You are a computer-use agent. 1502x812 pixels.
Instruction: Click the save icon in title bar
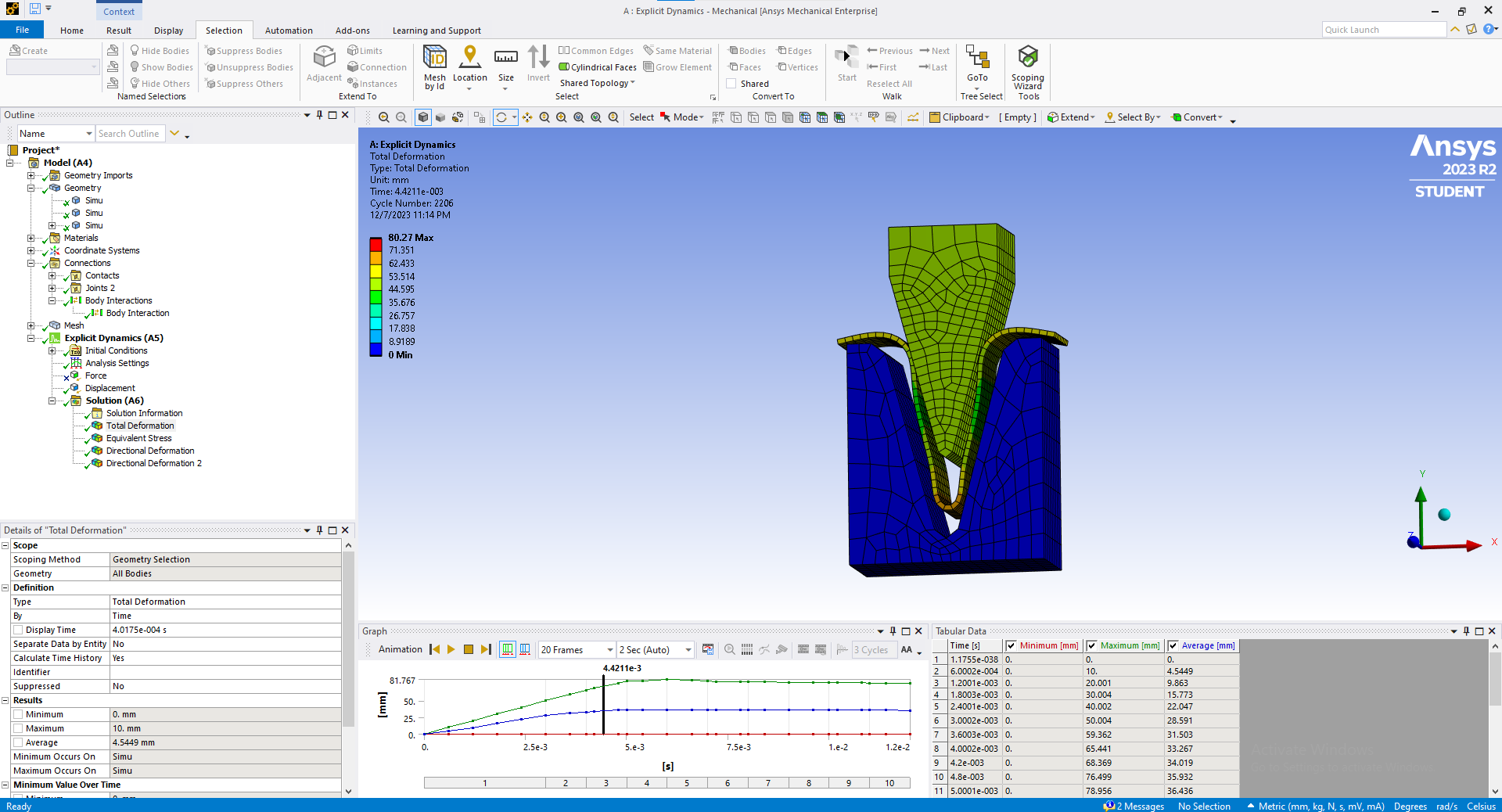(35, 9)
